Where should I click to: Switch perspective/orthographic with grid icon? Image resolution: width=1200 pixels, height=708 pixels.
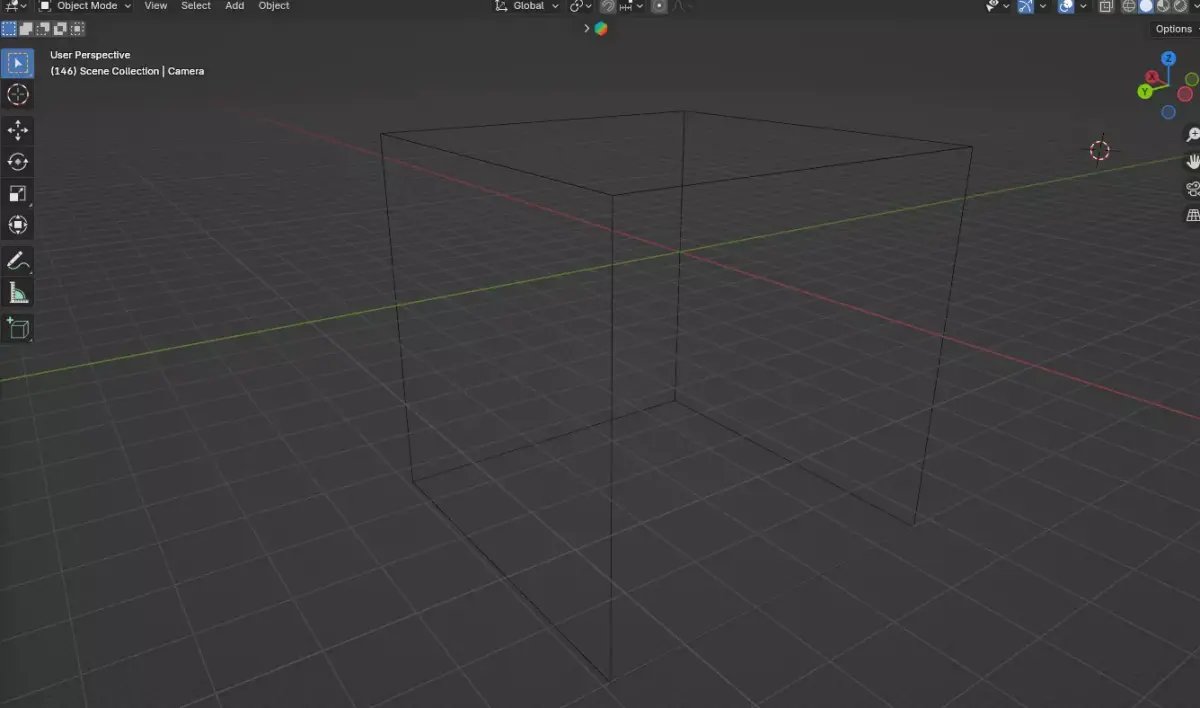coord(1192,215)
